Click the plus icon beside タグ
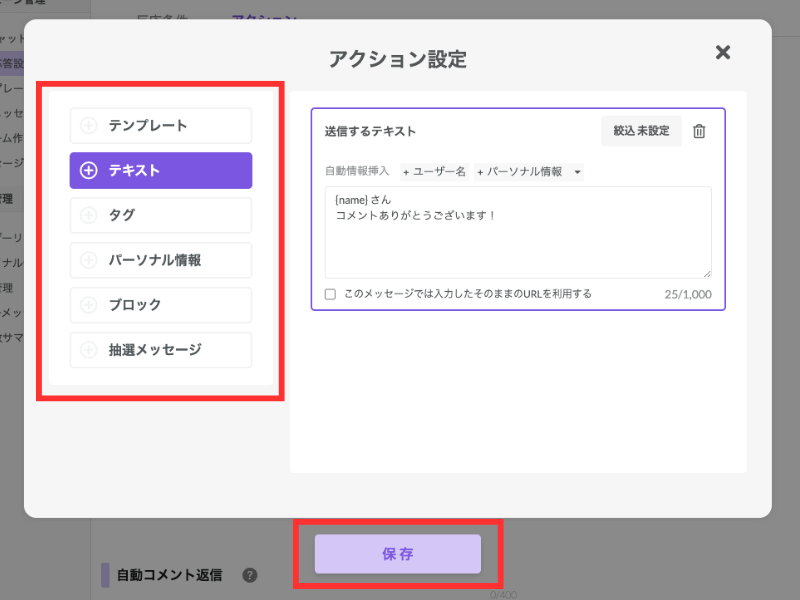The width and height of the screenshot is (800, 600). coord(89,215)
